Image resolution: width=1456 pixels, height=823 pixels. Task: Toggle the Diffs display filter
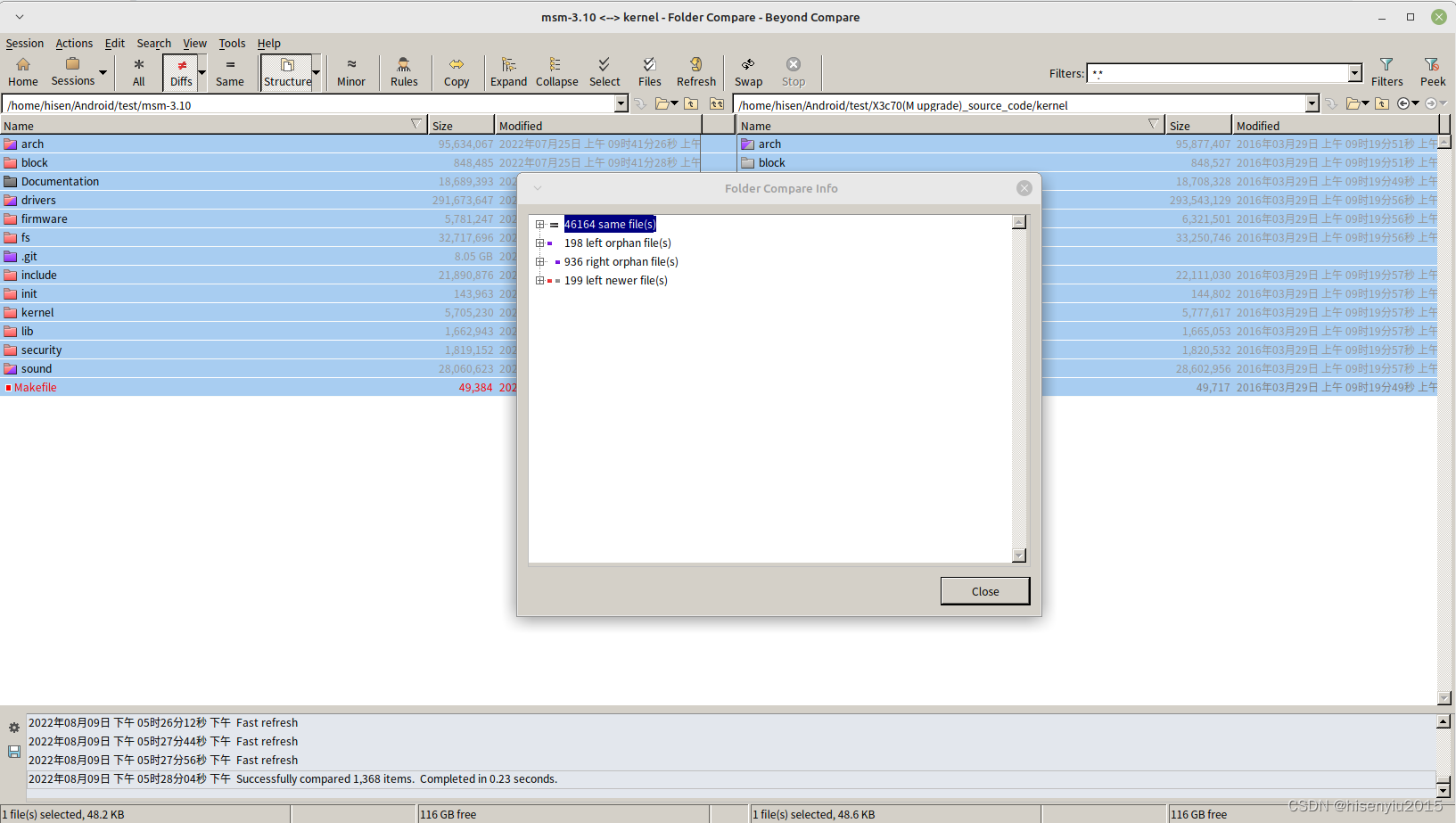tap(181, 71)
